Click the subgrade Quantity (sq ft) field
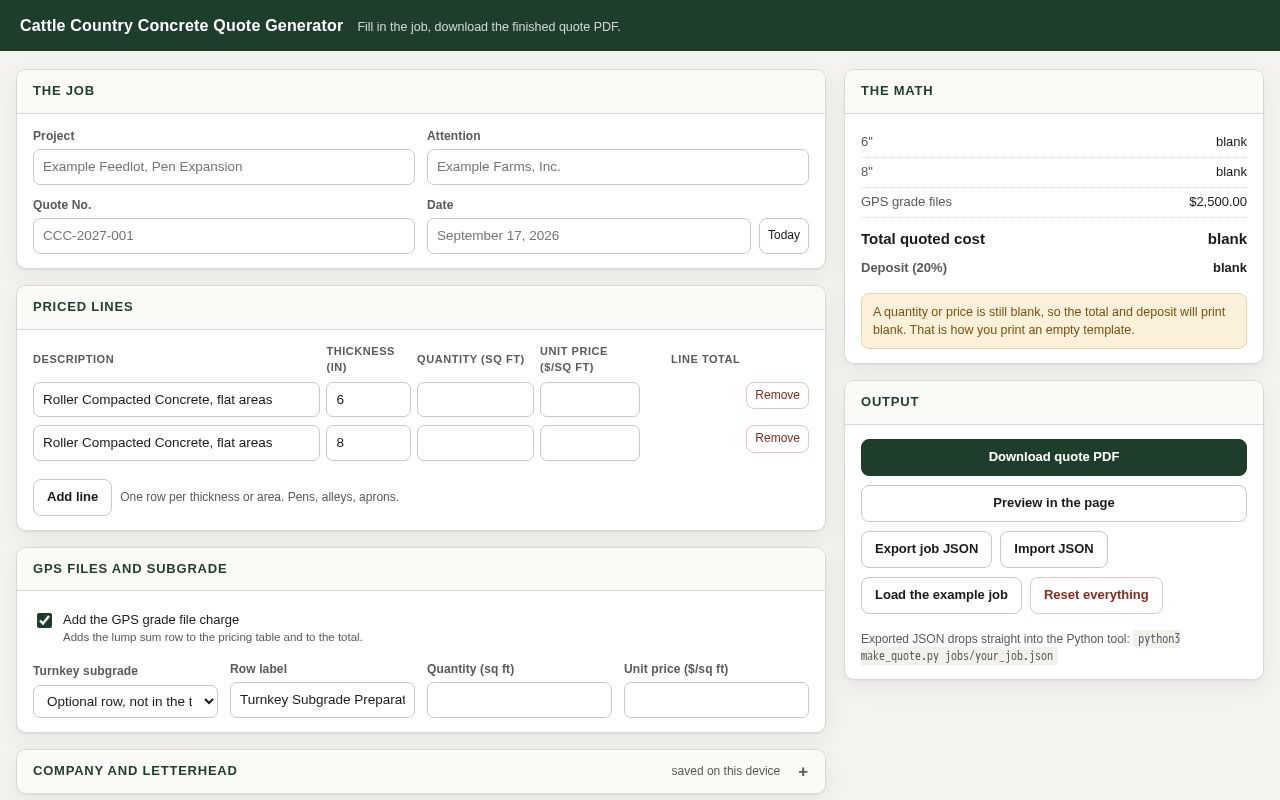Image resolution: width=1280 pixels, height=800 pixels. pos(519,700)
